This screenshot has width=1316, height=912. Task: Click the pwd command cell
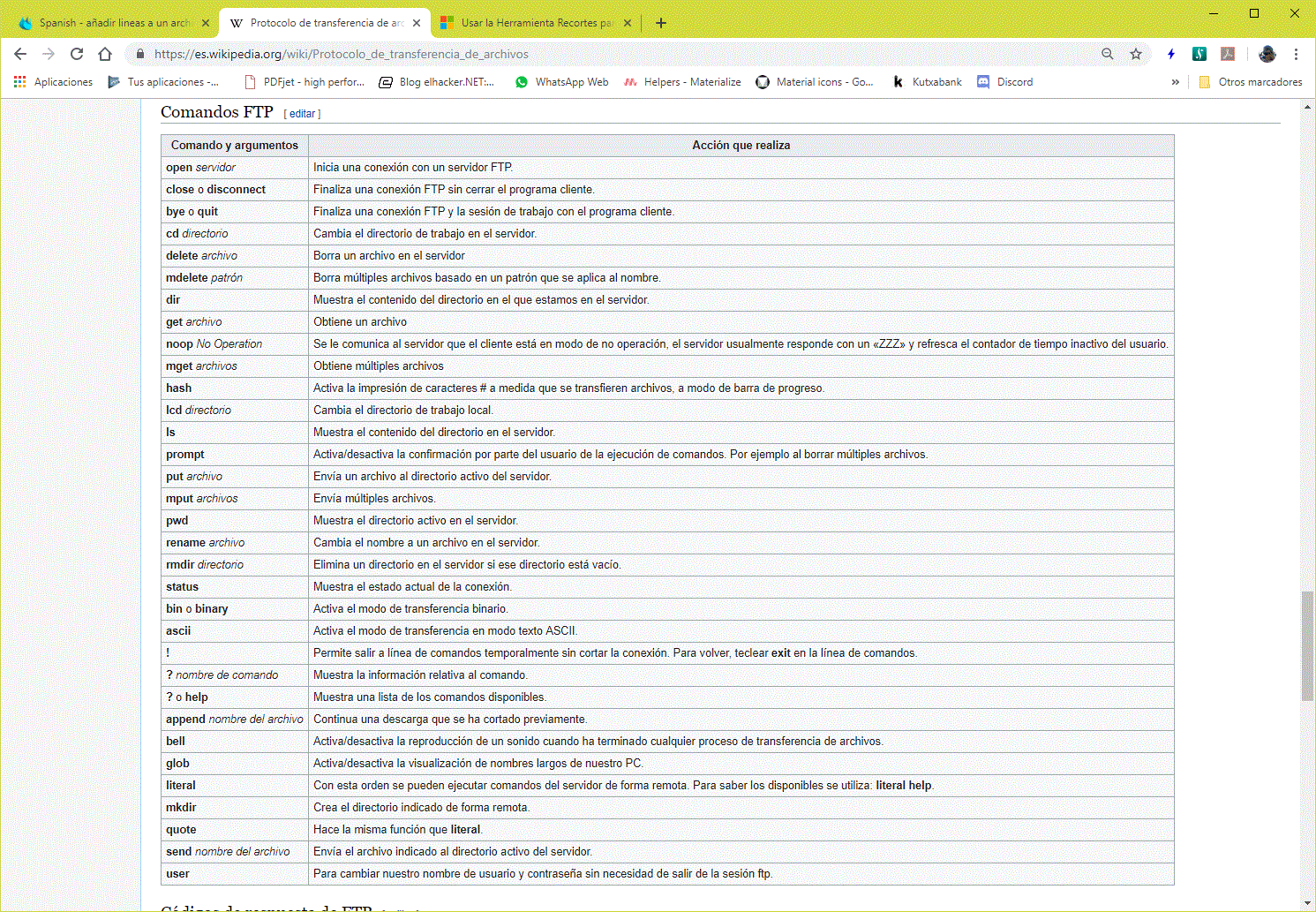tap(235, 521)
